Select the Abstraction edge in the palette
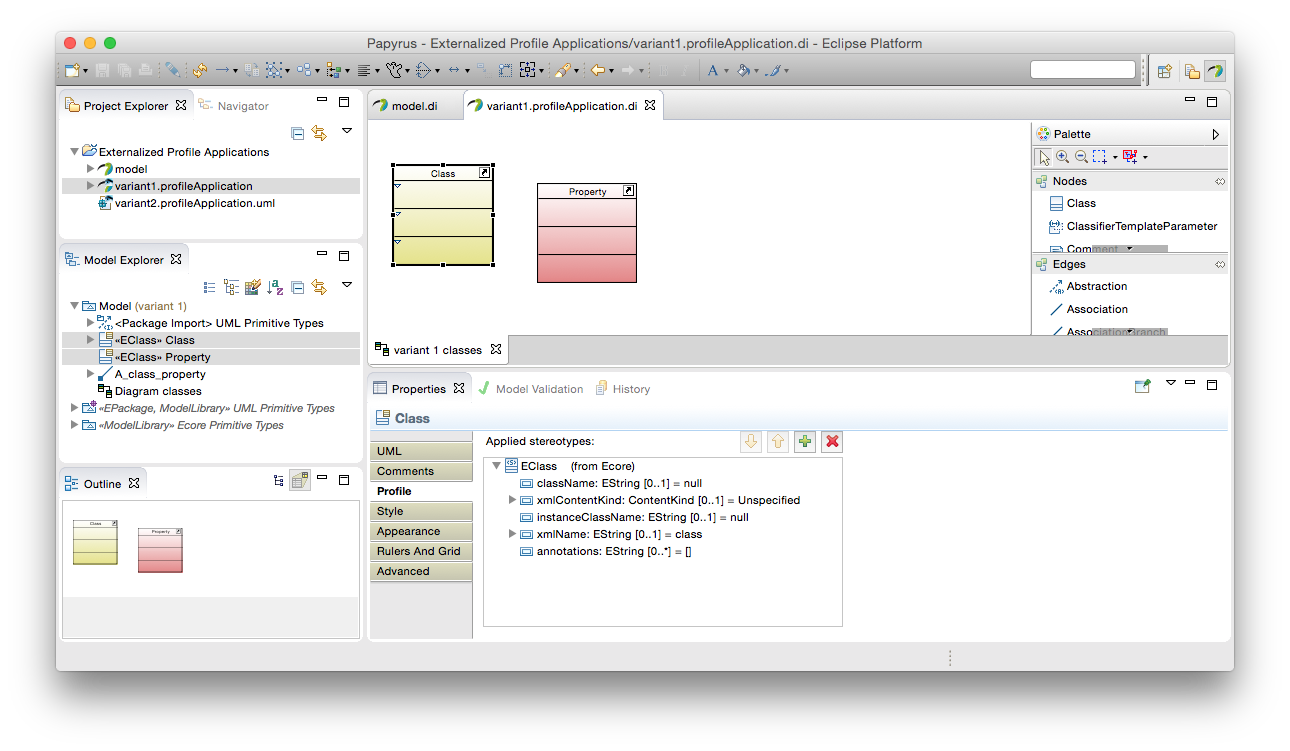This screenshot has height=751, width=1290. point(1088,286)
